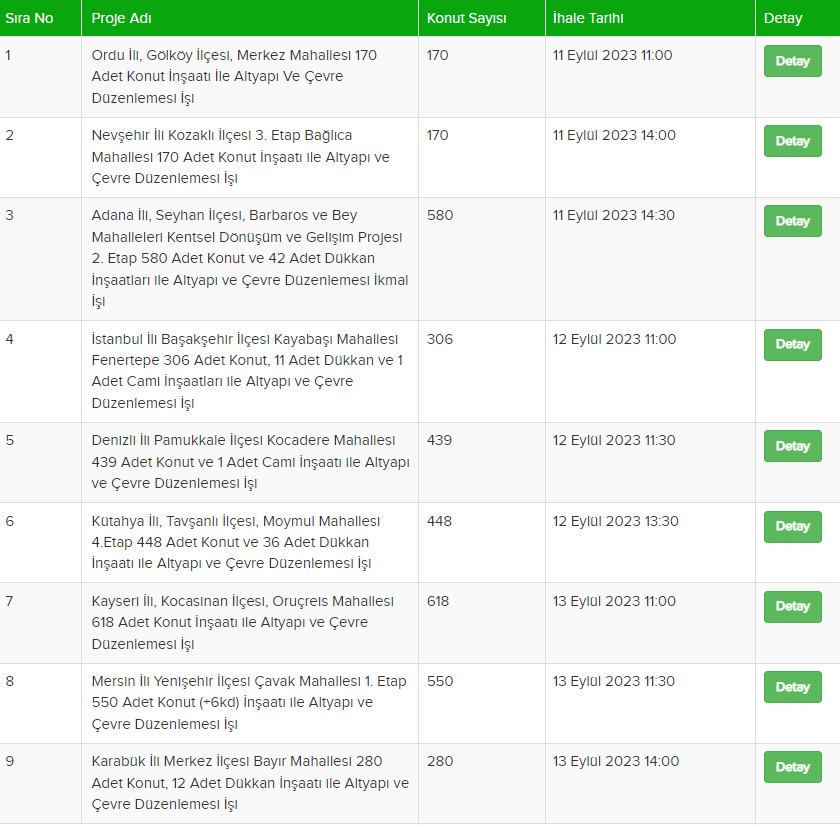Select the Ordu İli Gölköy project name
840x825 pixels.
[x=234, y=77]
